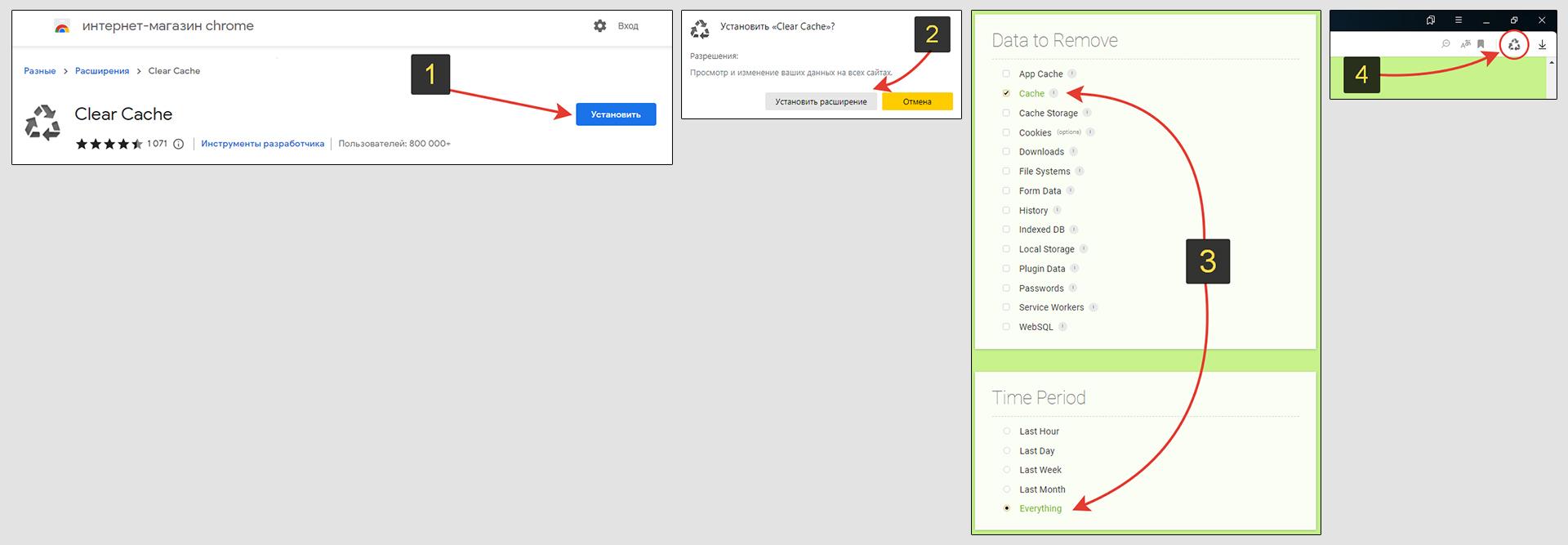Click info icon next to Local Storage

tap(1084, 248)
